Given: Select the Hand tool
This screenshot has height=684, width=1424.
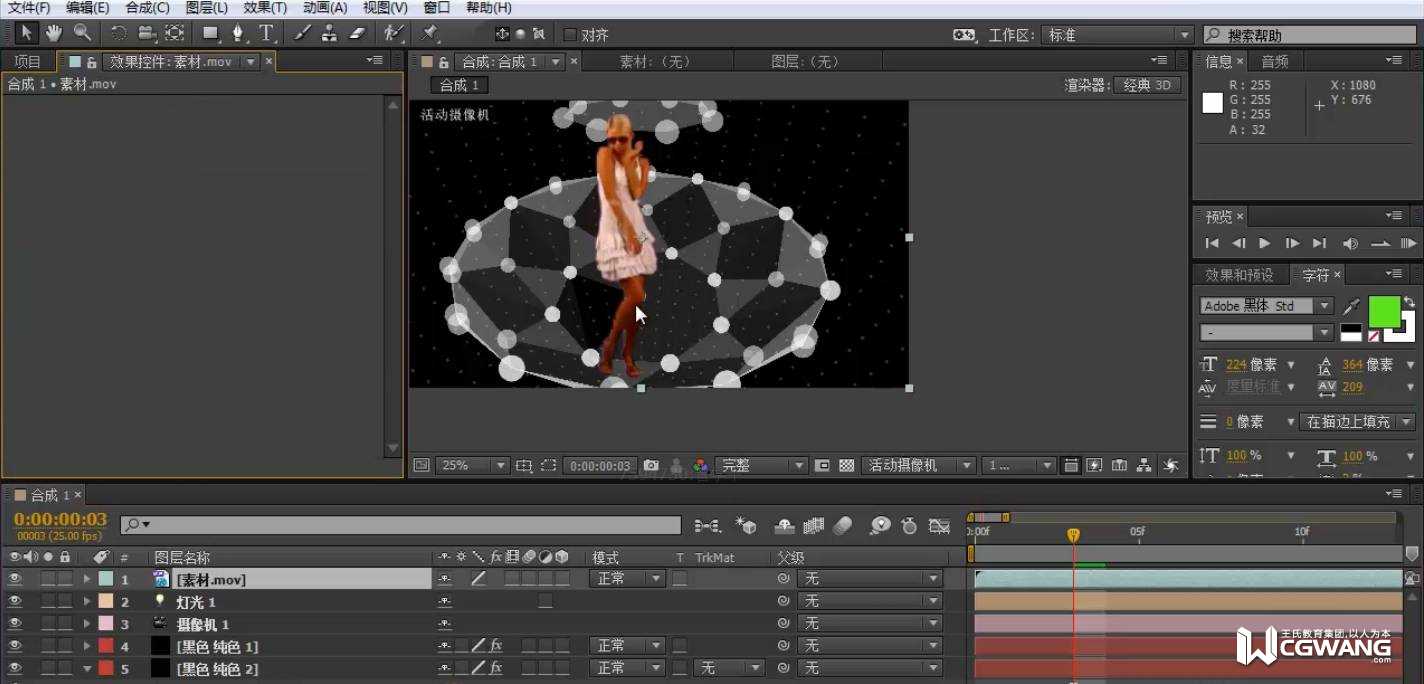Looking at the screenshot, I should click(53, 33).
